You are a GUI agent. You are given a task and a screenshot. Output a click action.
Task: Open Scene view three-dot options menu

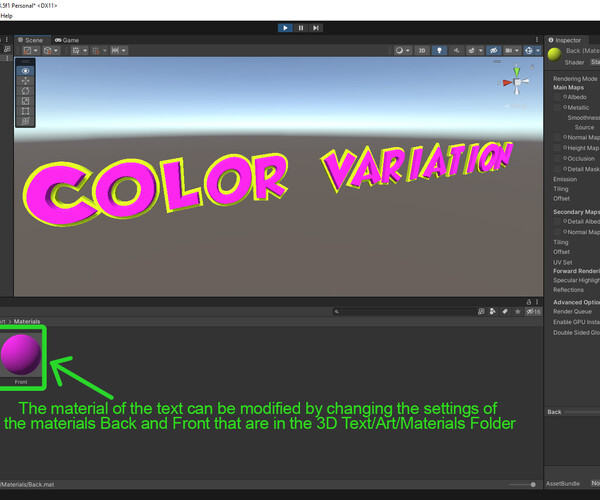click(537, 40)
